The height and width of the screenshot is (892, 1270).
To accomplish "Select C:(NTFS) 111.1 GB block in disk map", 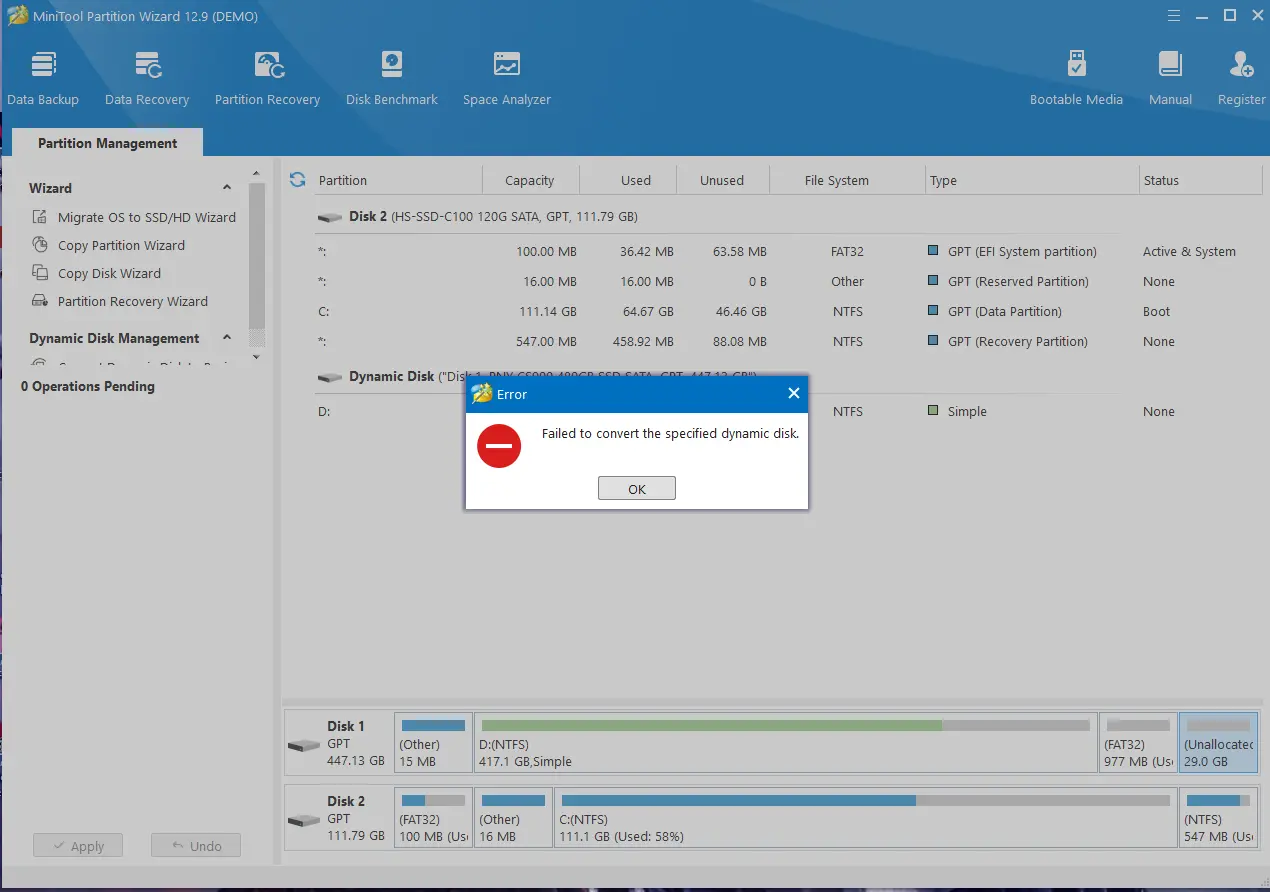I will [x=866, y=817].
